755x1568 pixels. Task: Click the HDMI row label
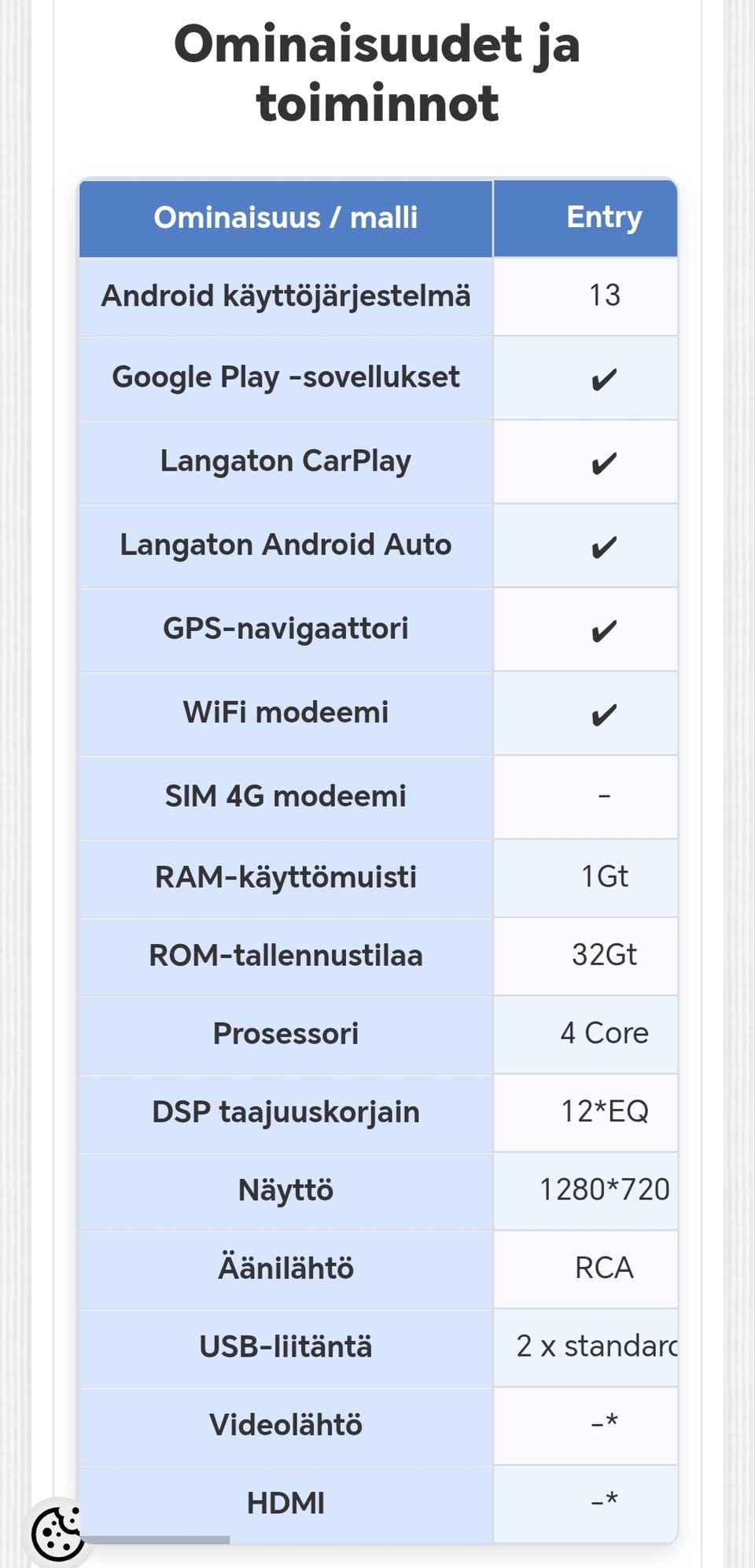click(285, 1503)
